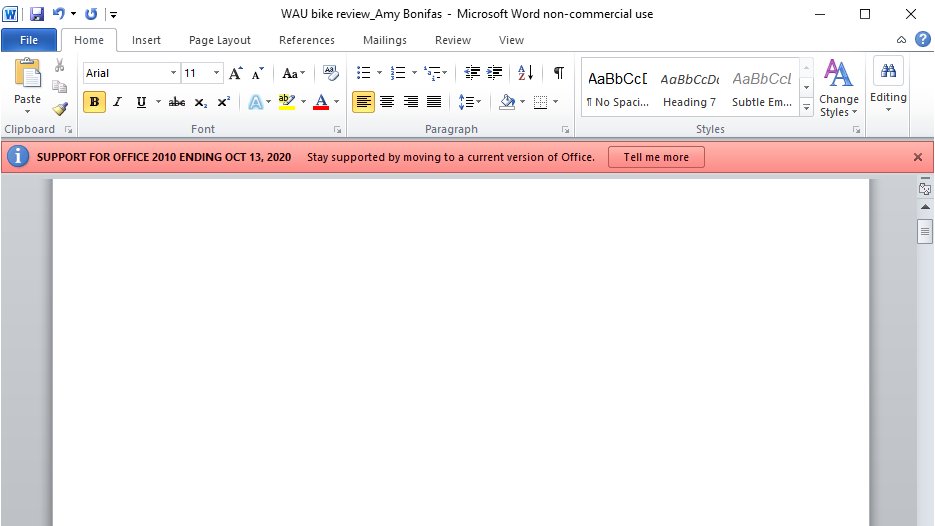Click the Sort A-Z icon
This screenshot has height=526, width=935.
click(525, 73)
